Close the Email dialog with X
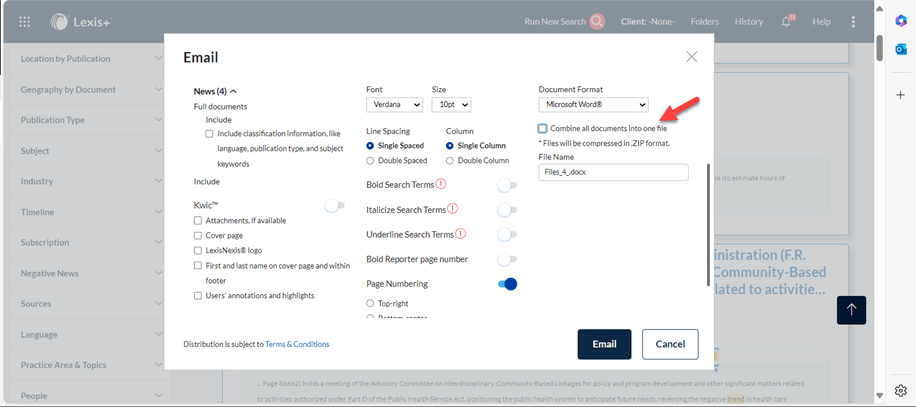The width and height of the screenshot is (916, 407). click(x=692, y=57)
